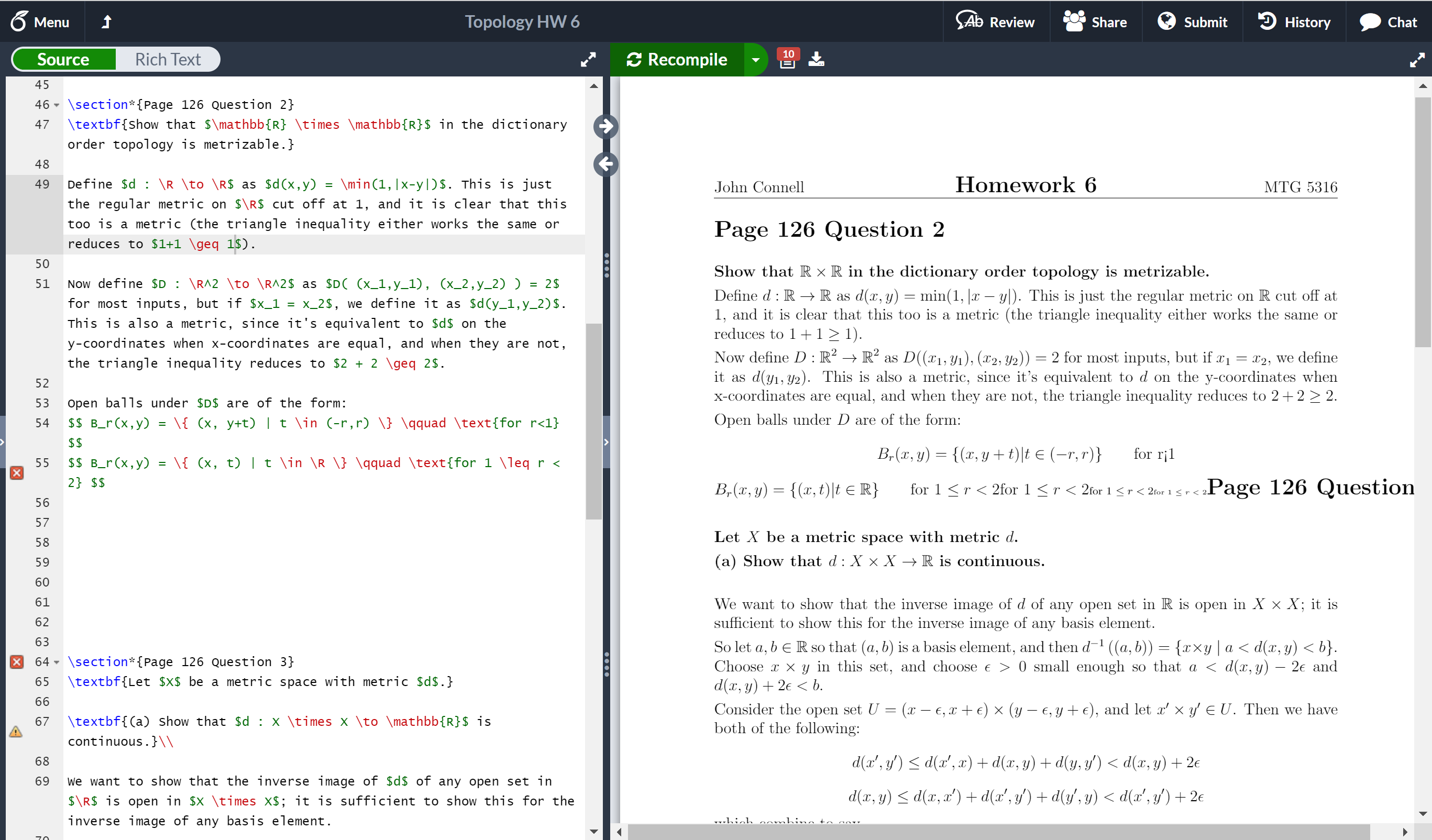Image resolution: width=1432 pixels, height=840 pixels.
Task: Click the Recompile button
Action: coord(678,59)
